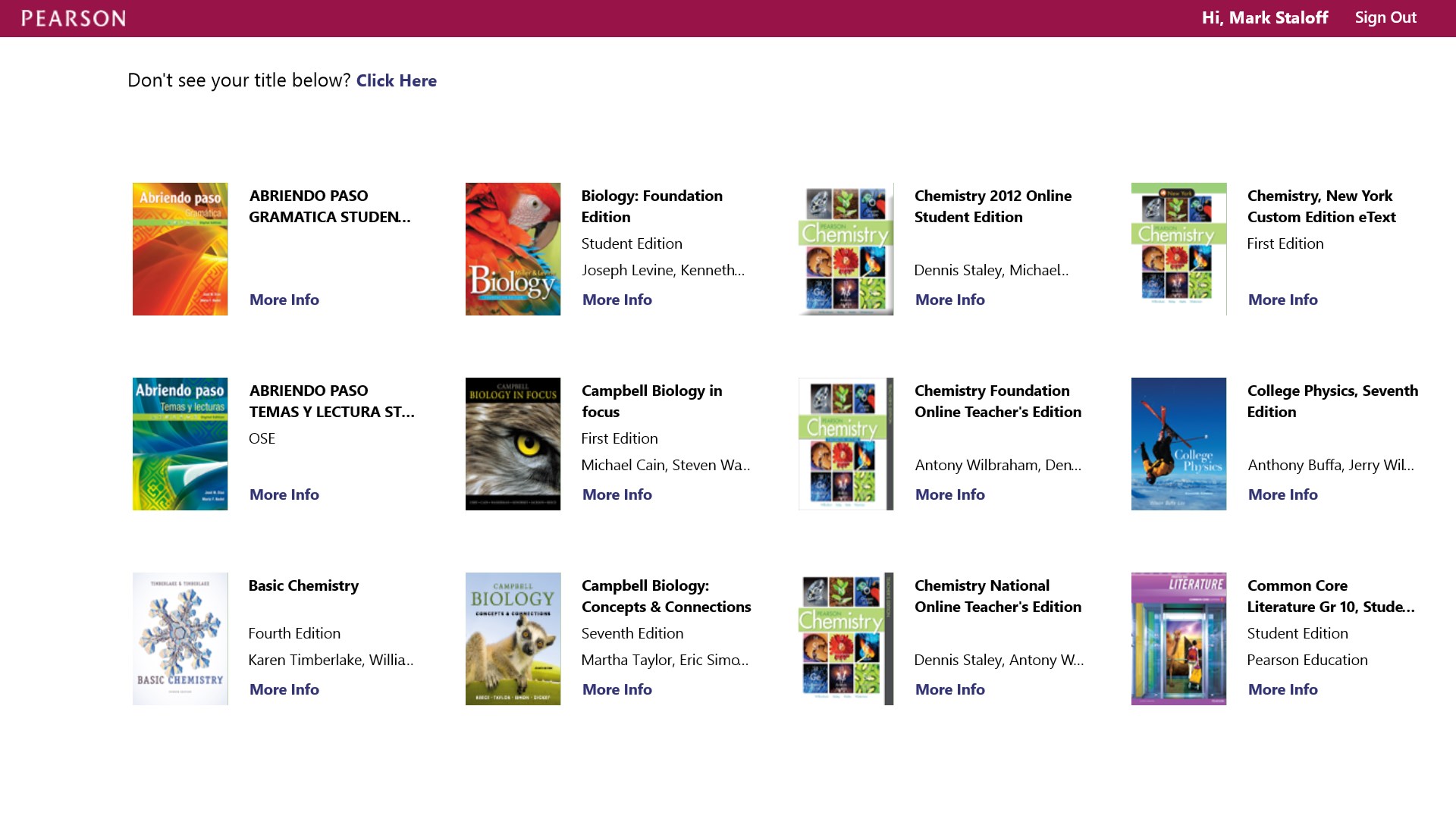The width and height of the screenshot is (1456, 819).
Task: Click Sign Out in the top bar
Action: pyautogui.click(x=1385, y=17)
